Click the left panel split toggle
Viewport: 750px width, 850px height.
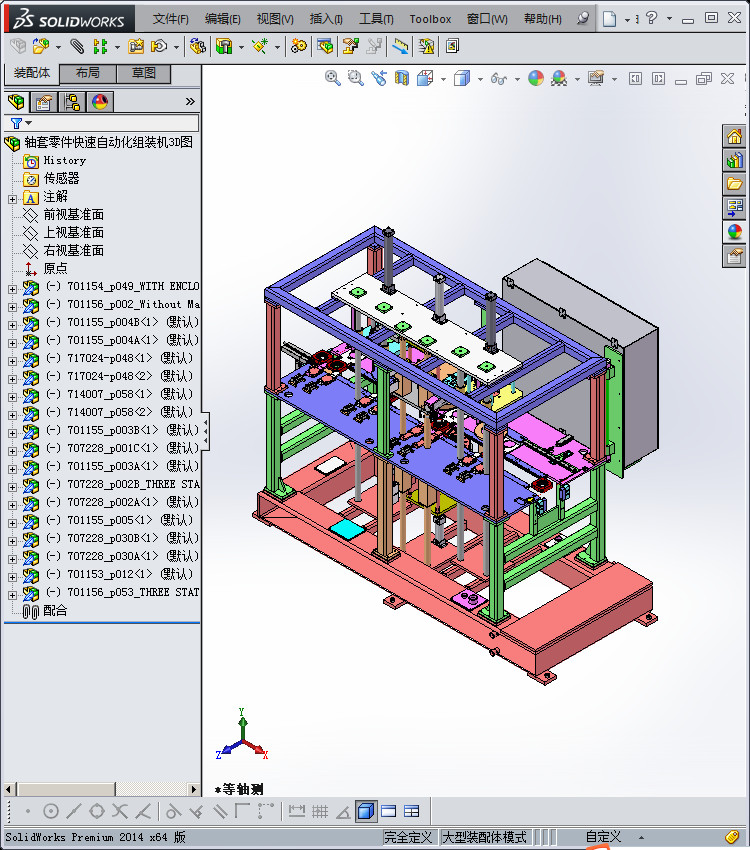(635, 79)
